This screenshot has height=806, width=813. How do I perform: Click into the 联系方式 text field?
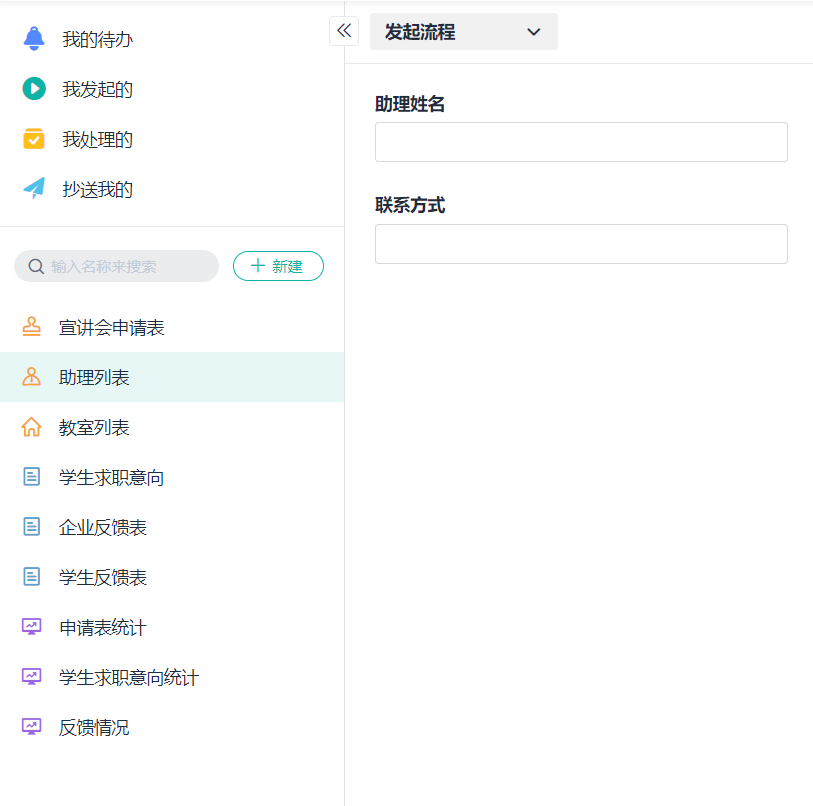click(581, 244)
